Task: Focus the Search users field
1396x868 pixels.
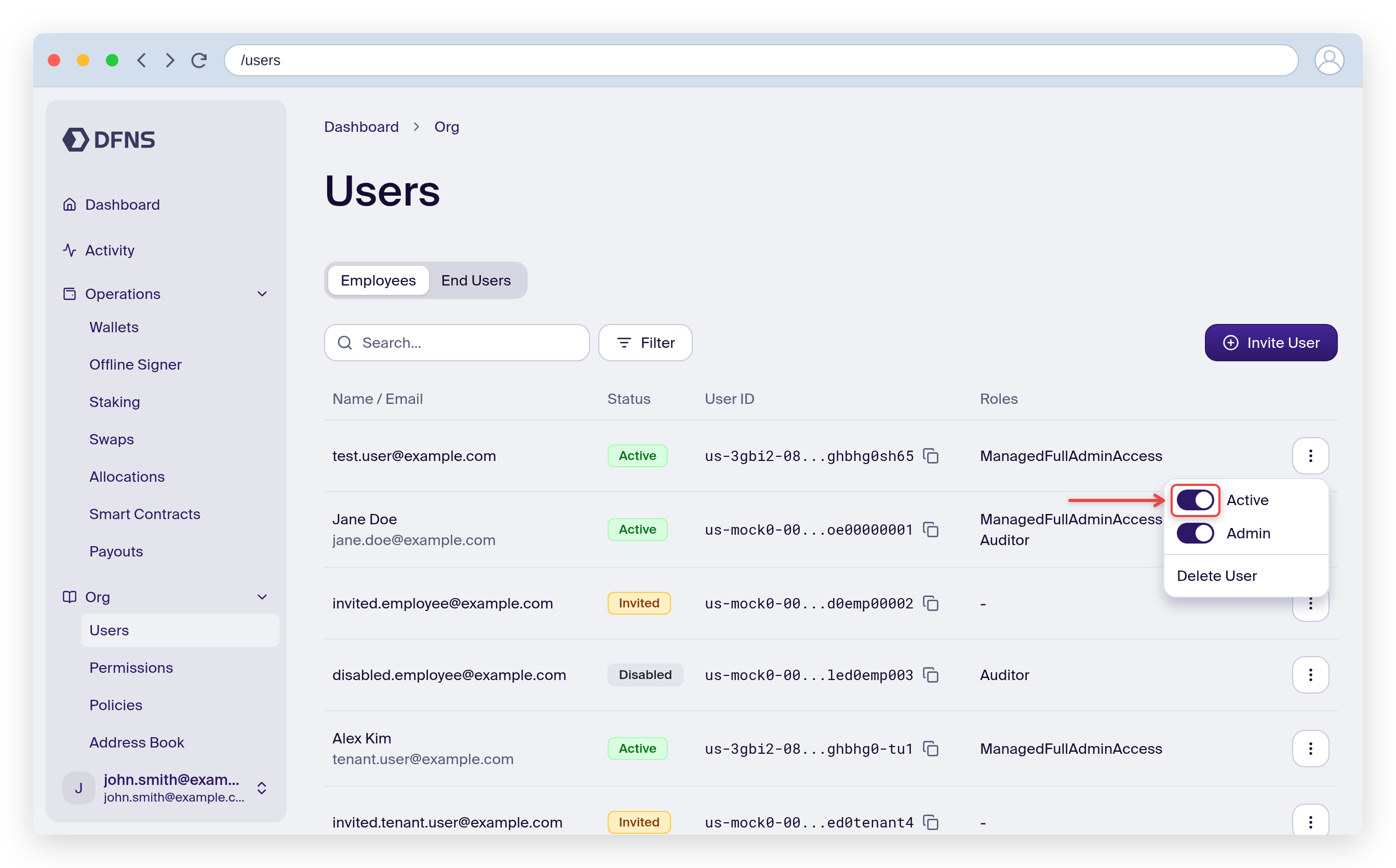Action: coord(457,343)
